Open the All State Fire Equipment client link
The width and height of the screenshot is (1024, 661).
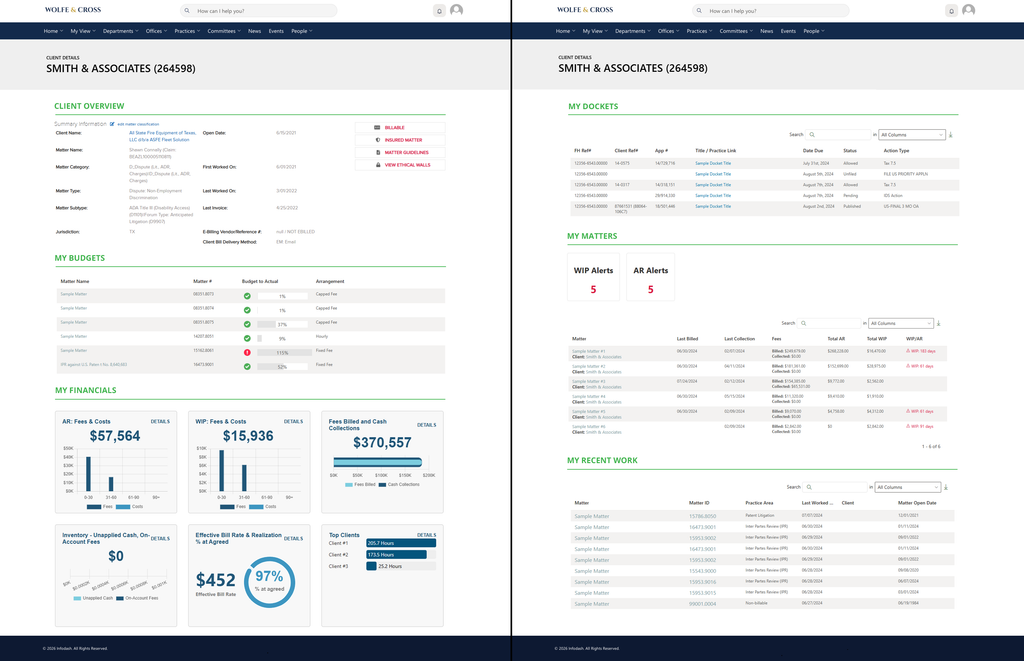tap(163, 136)
